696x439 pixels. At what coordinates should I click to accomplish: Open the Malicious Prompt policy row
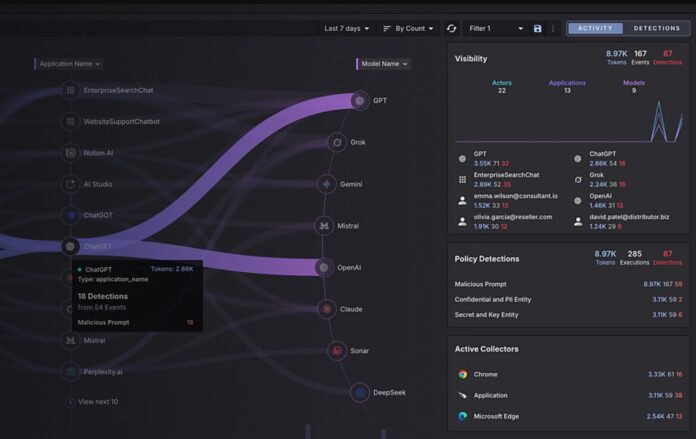click(x=568, y=284)
